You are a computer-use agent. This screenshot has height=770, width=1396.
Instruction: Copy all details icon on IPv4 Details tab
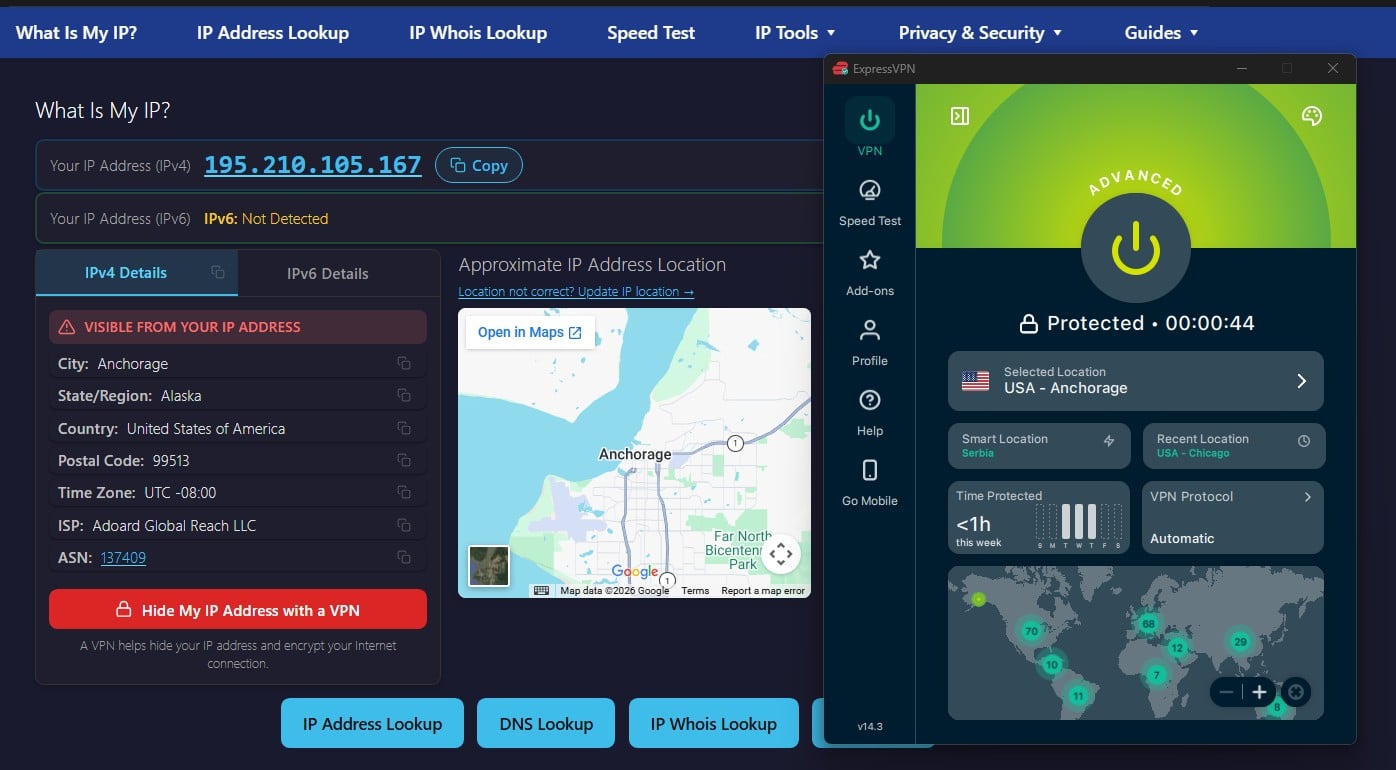218,272
